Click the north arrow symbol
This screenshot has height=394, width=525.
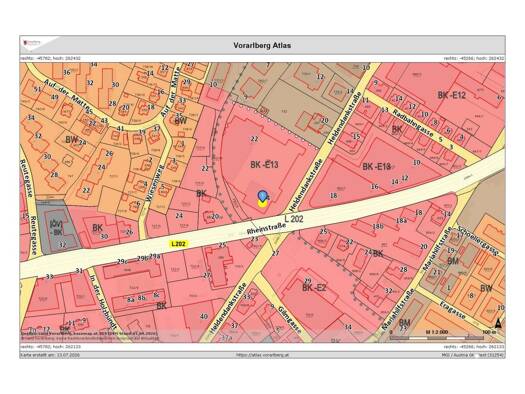[x=498, y=323]
